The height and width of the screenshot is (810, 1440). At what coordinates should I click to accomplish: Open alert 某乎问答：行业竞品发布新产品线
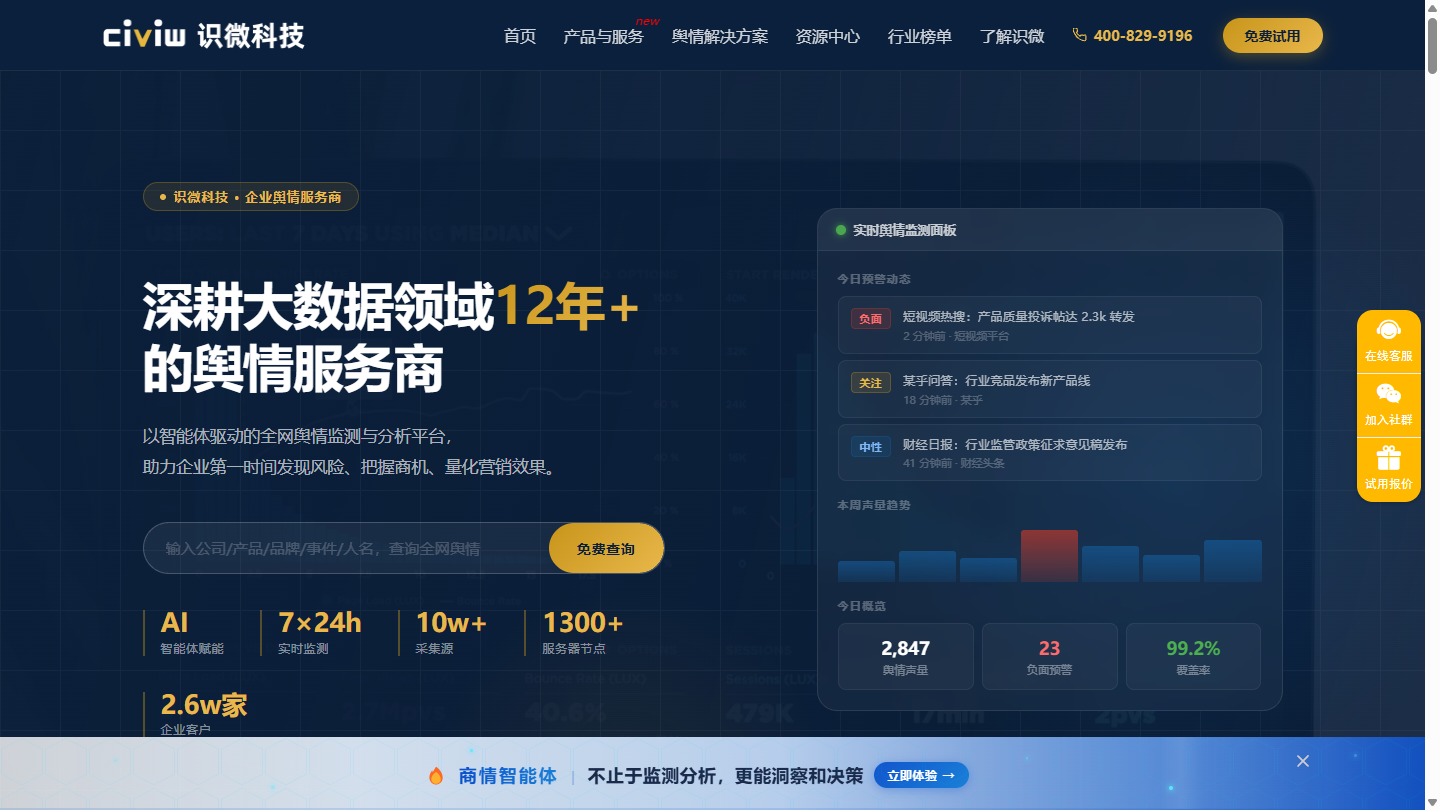1050,389
